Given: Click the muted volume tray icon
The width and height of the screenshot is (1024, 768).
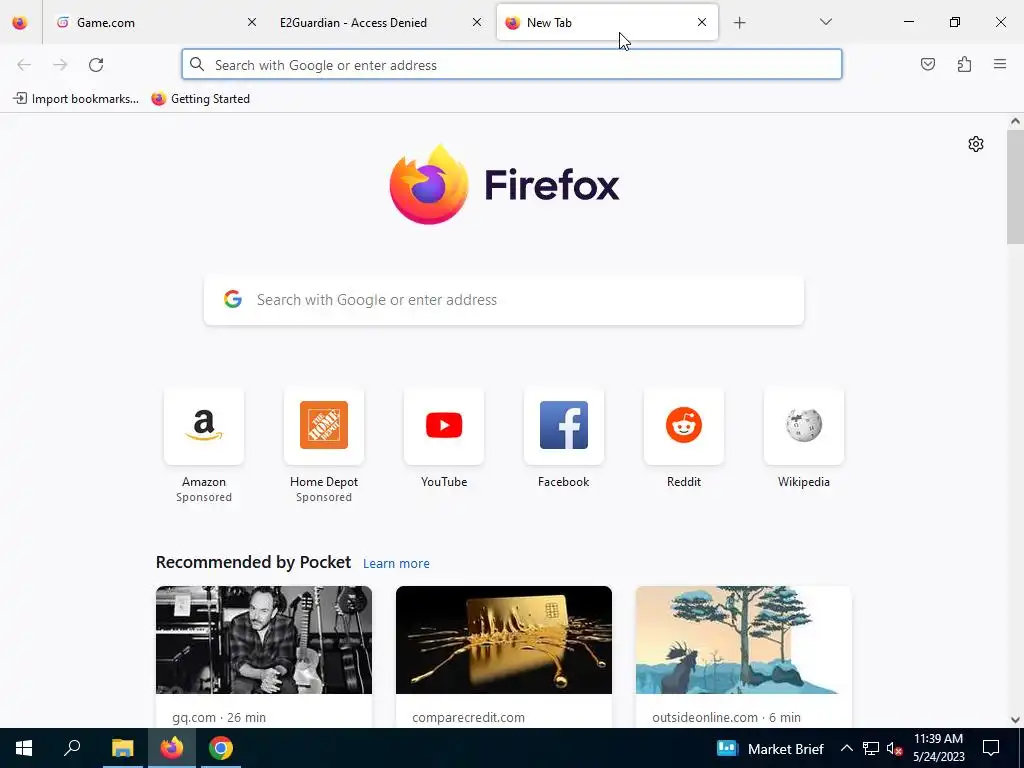Looking at the screenshot, I should (x=894, y=749).
